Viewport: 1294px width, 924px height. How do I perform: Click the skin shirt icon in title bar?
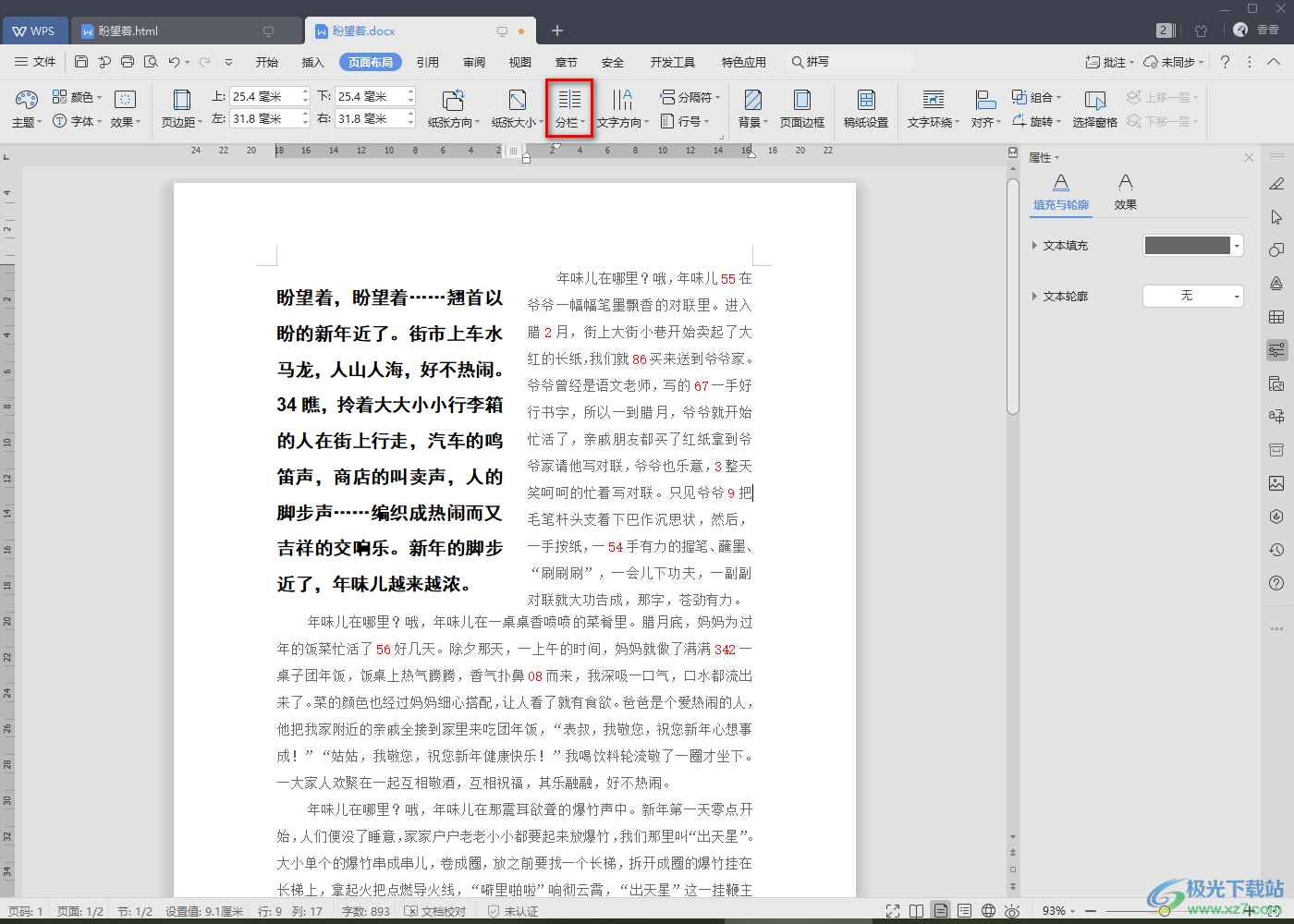click(1202, 30)
